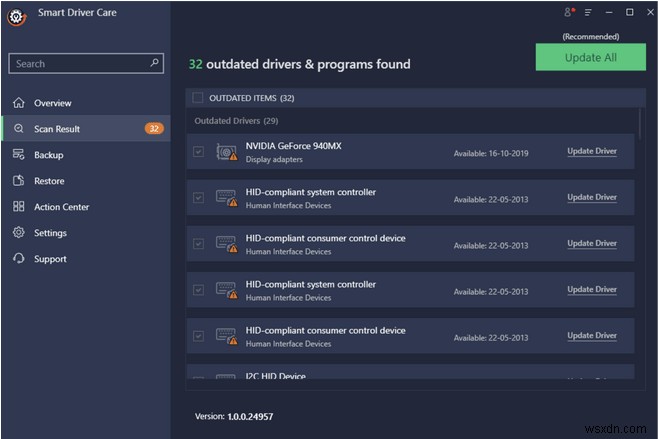Screen dimensions: 658x439
Task: Uncheck the NVIDIA GeForce 940MX checkbox
Action: click(x=198, y=152)
